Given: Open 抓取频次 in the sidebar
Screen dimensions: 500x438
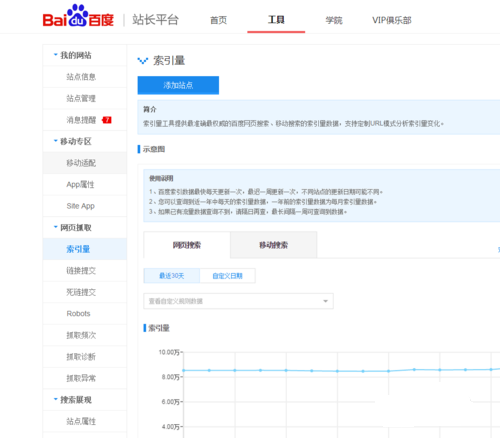Looking at the screenshot, I should pyautogui.click(x=85, y=335).
